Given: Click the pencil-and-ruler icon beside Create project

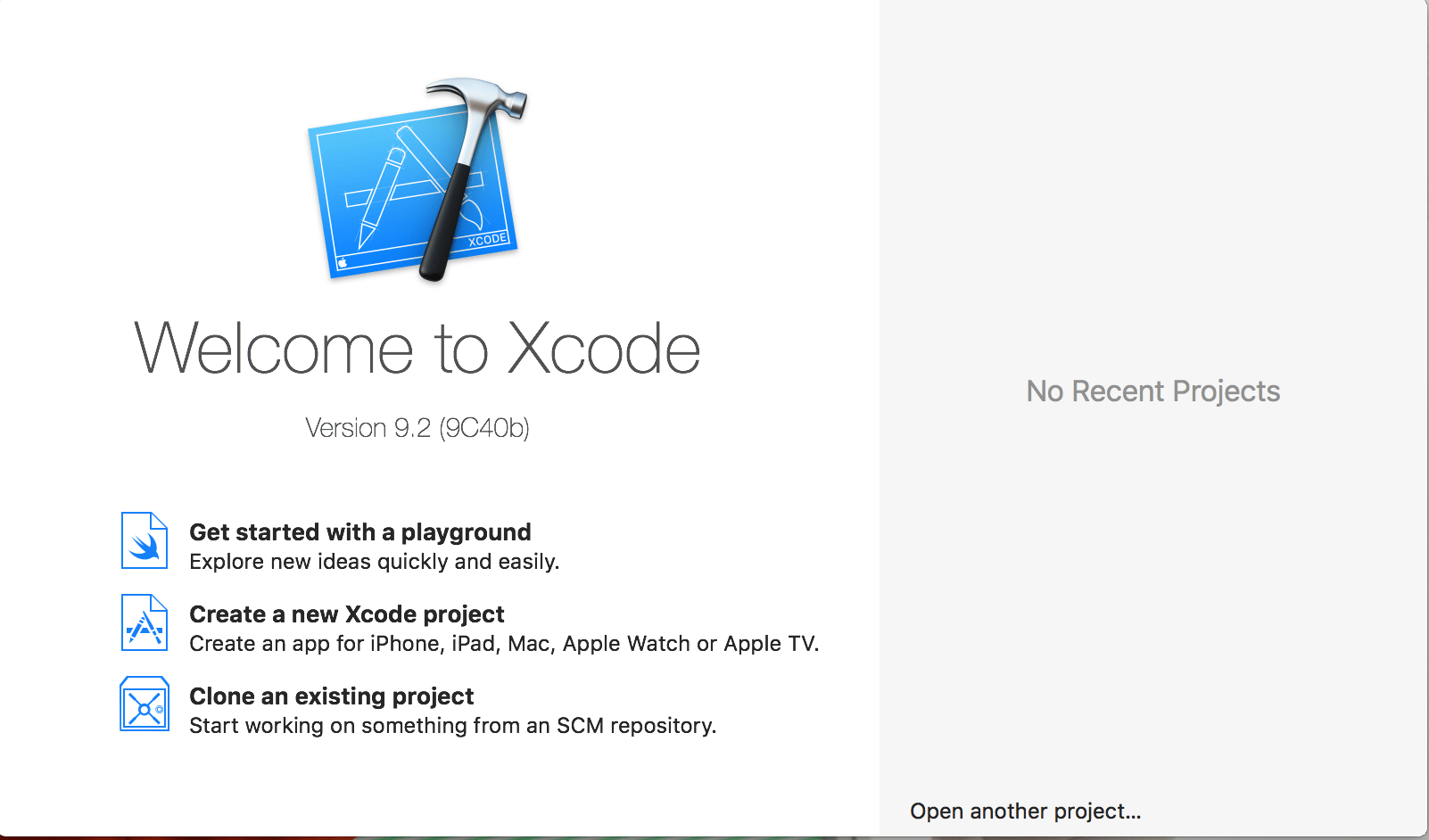Looking at the screenshot, I should click(x=144, y=622).
